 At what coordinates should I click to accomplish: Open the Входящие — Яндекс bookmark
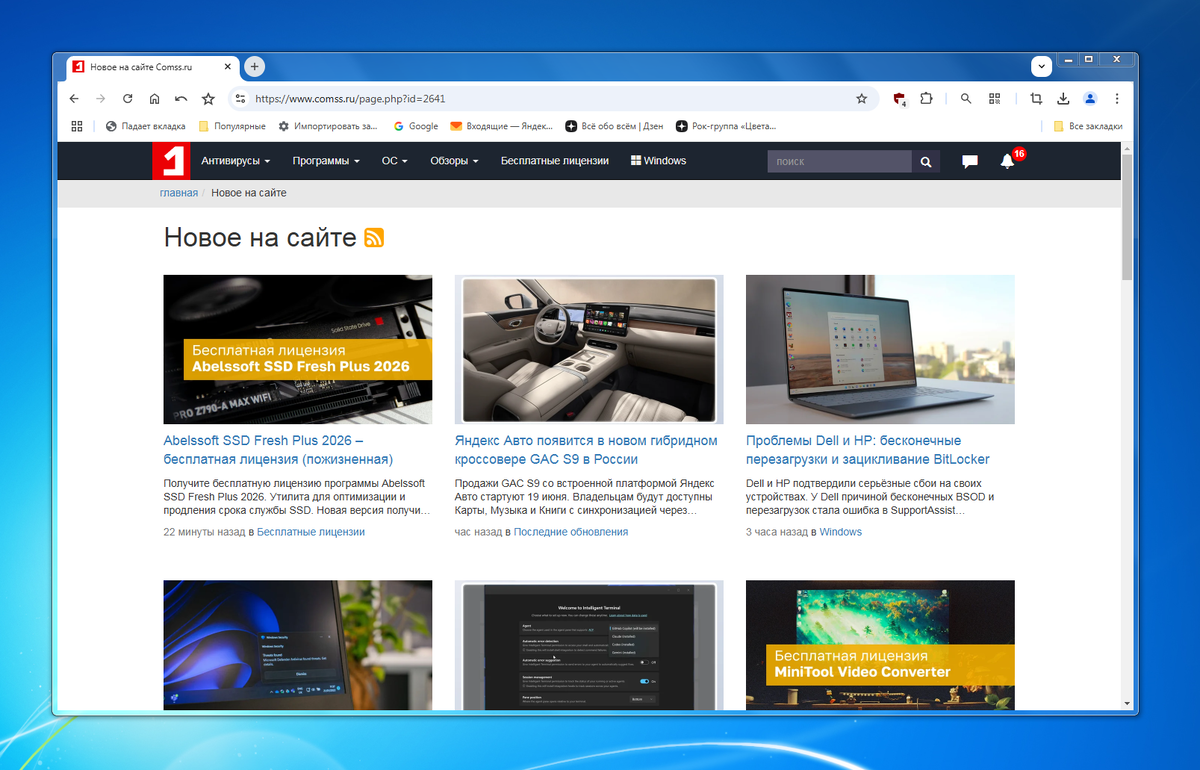pos(501,127)
